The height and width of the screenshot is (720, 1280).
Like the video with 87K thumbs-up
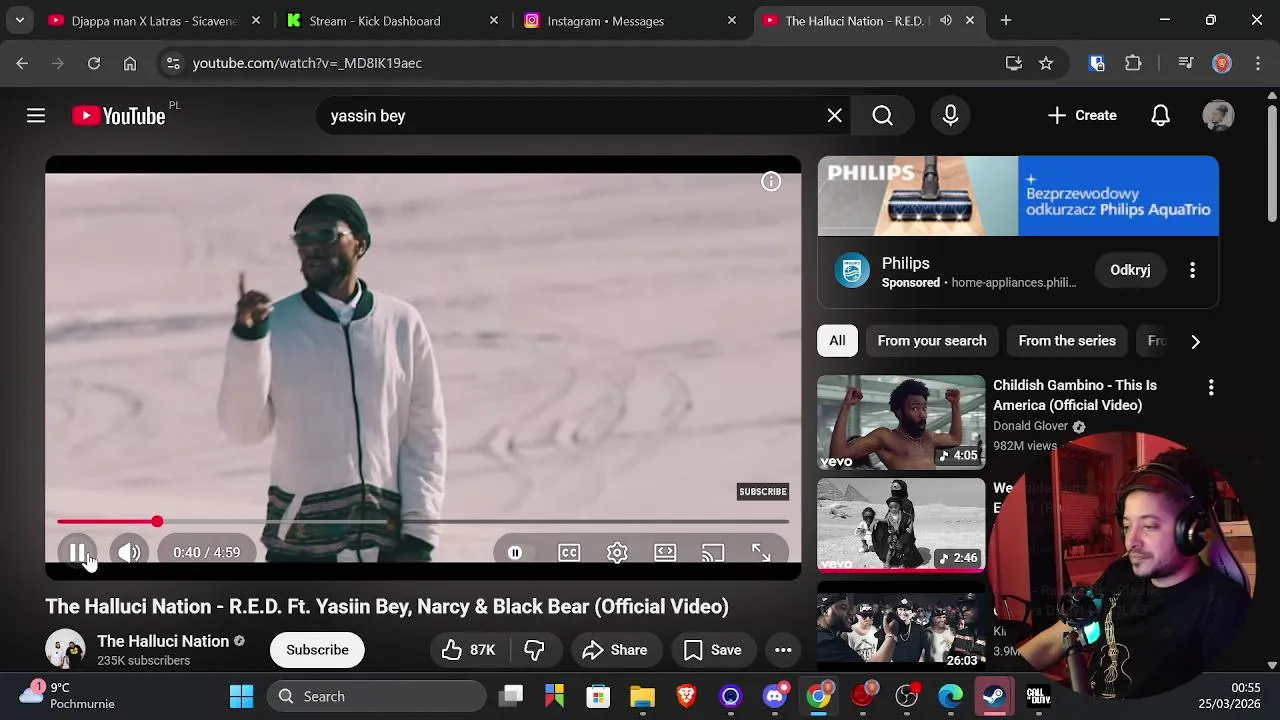pos(469,650)
